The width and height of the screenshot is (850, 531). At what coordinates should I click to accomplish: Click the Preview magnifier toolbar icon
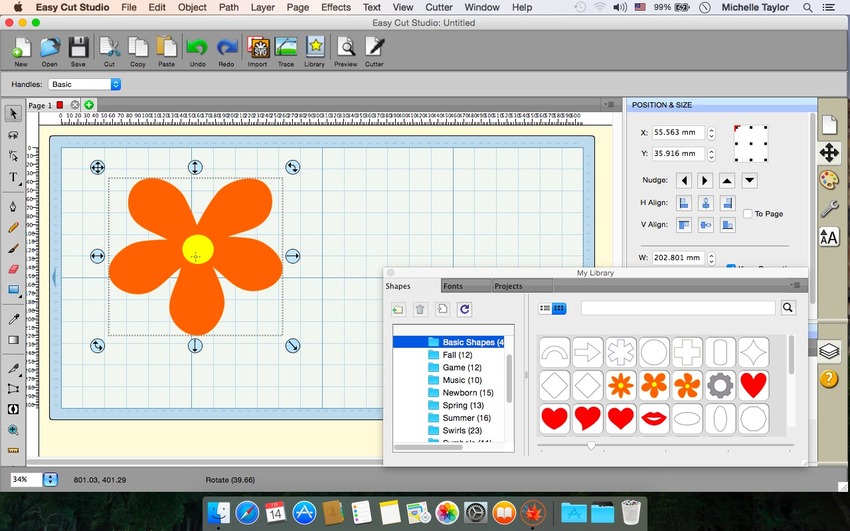pyautogui.click(x=345, y=50)
